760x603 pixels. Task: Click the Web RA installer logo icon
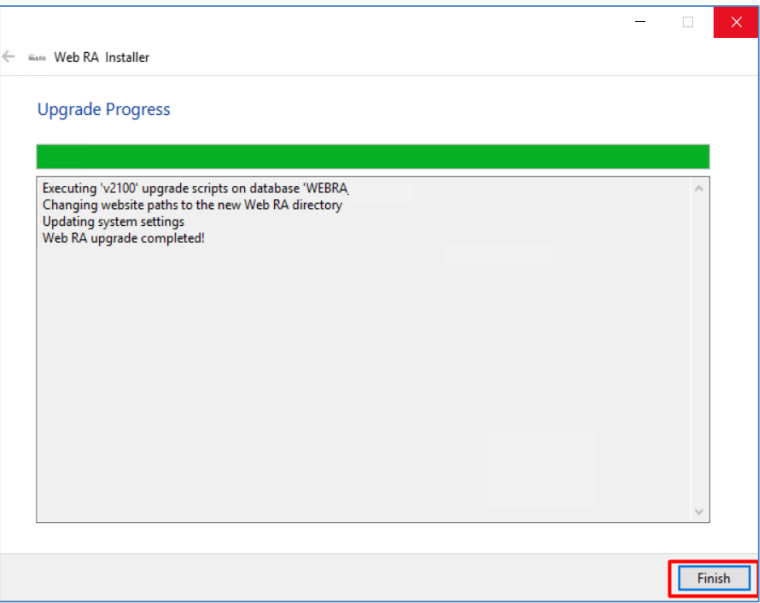pyautogui.click(x=37, y=58)
